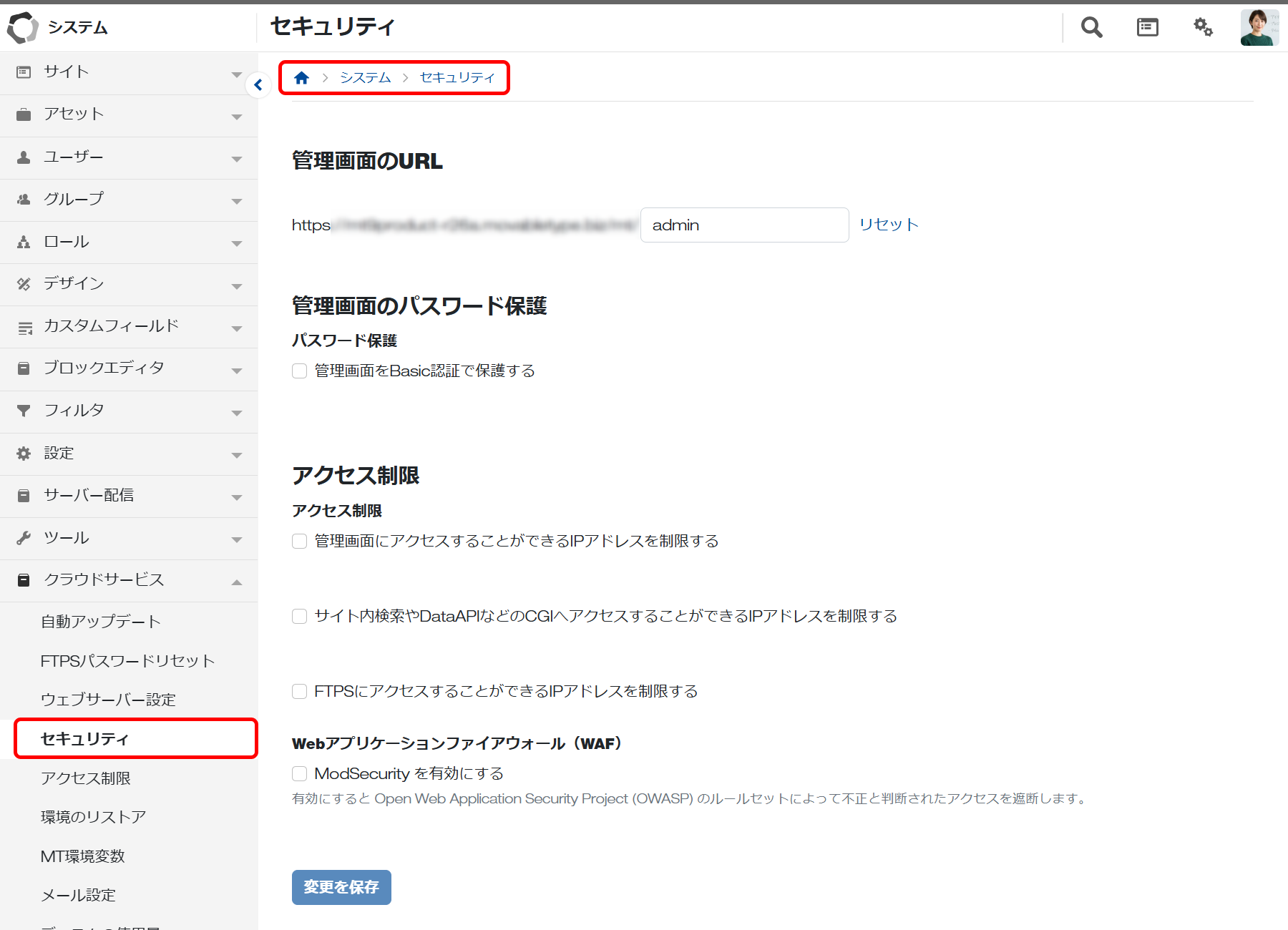Check 管理画面 IP address restriction box
1288x930 pixels.
299,541
